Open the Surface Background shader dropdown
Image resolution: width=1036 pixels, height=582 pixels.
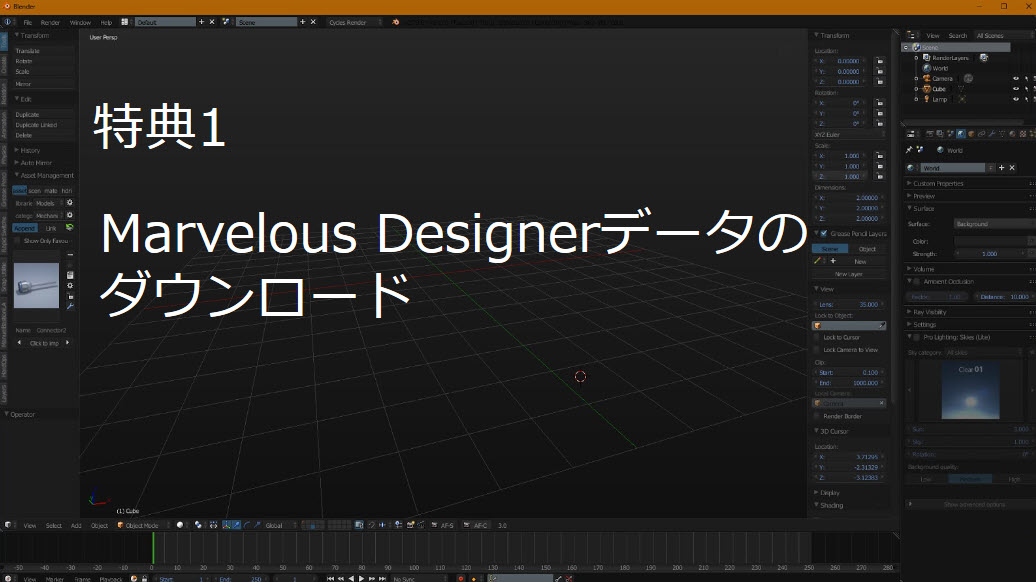[x=994, y=224]
